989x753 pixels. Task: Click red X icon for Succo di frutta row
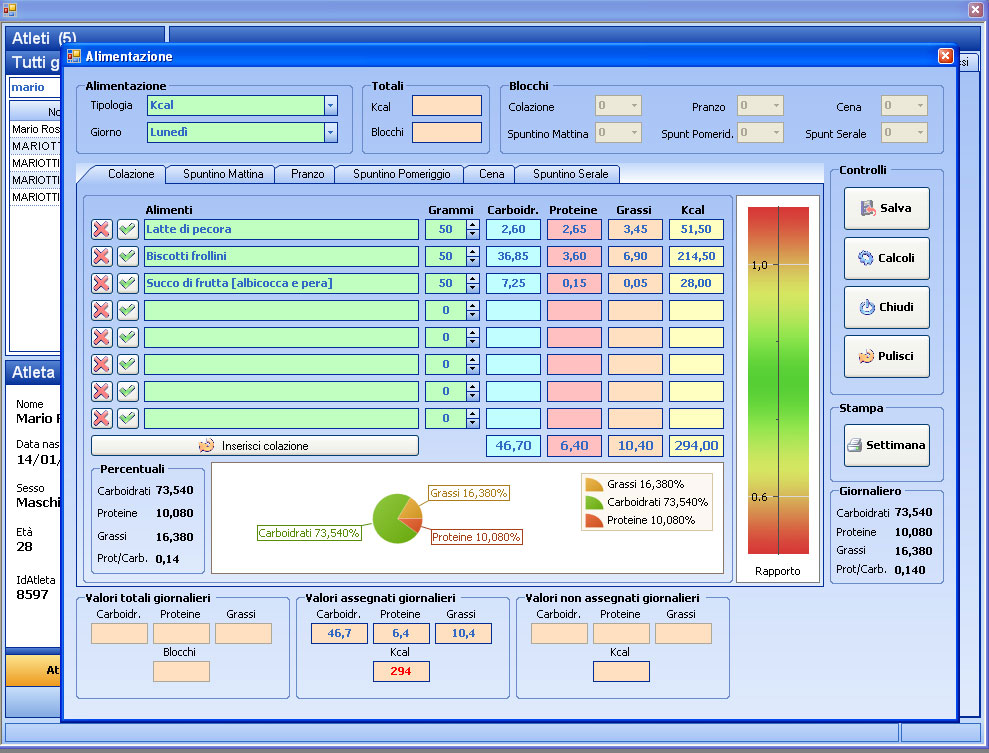[x=101, y=284]
